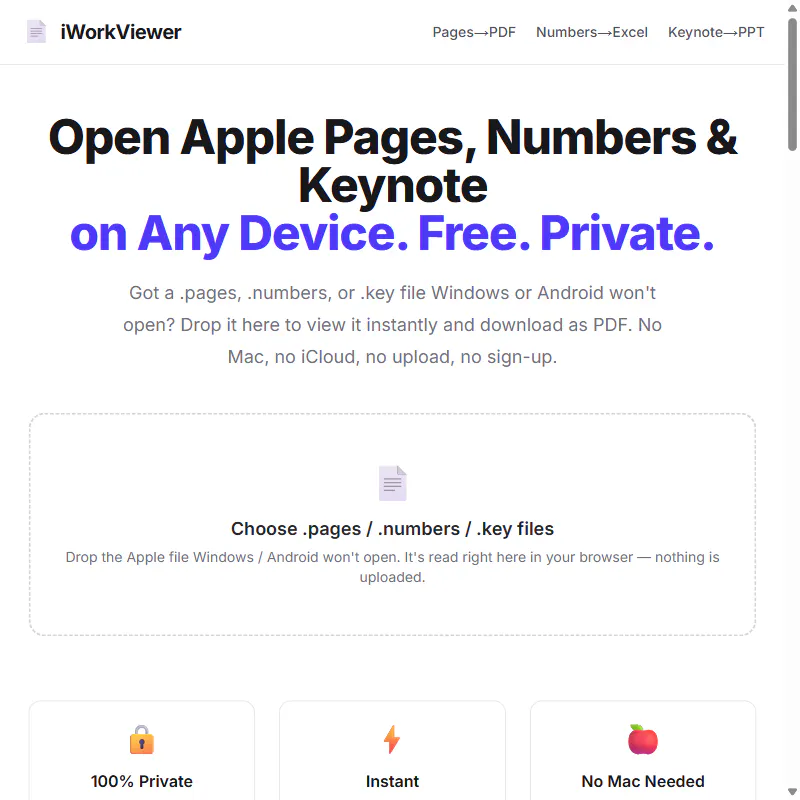This screenshot has height=800, width=800.
Task: Click the intro paragraph about .pages files
Action: point(392,325)
